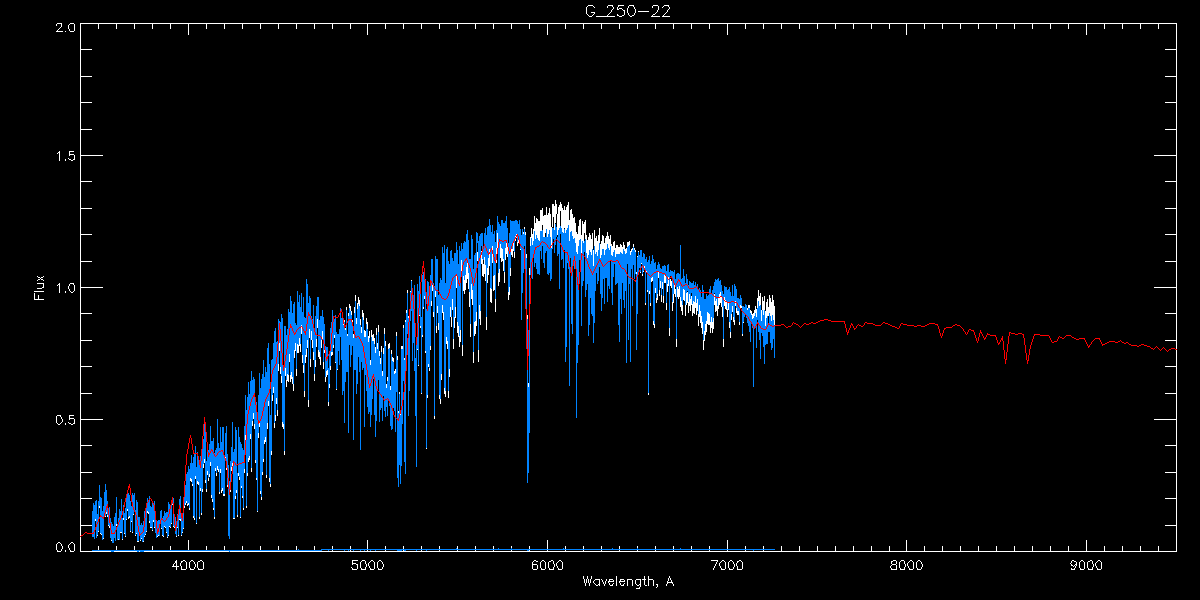Click the red curve dip near 8550
The height and width of the screenshot is (600, 1200).
[x=1006, y=360]
